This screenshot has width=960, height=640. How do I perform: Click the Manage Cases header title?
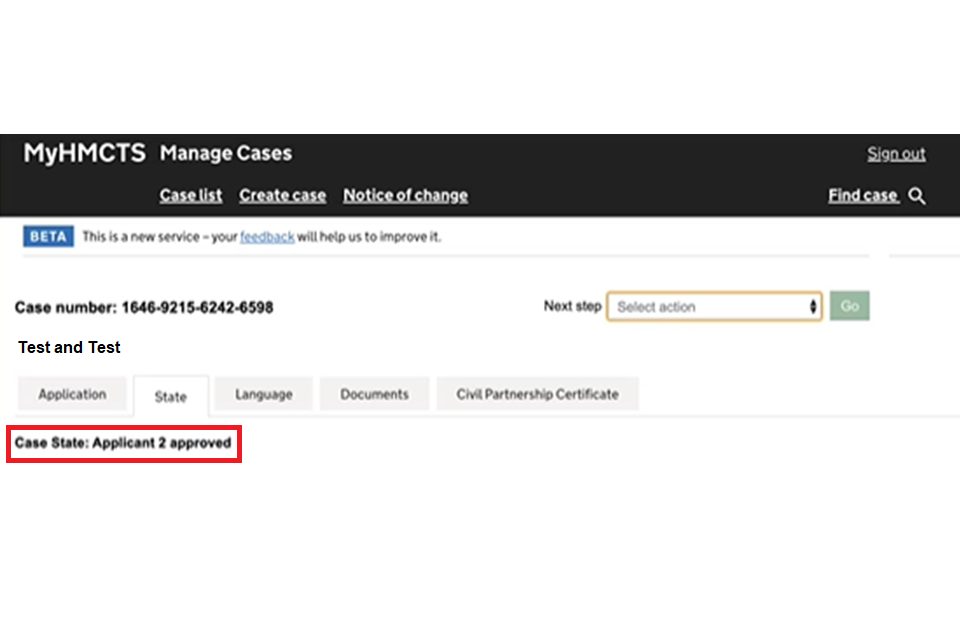[x=226, y=154]
